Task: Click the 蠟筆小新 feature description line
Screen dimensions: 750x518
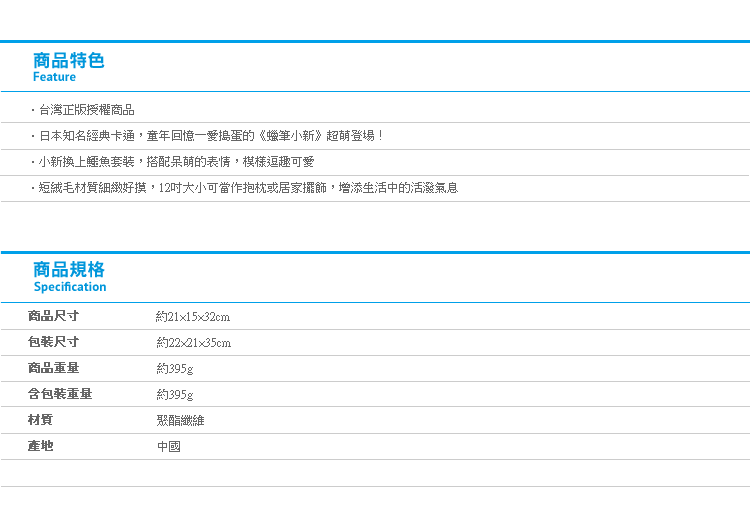Action: pos(207,136)
